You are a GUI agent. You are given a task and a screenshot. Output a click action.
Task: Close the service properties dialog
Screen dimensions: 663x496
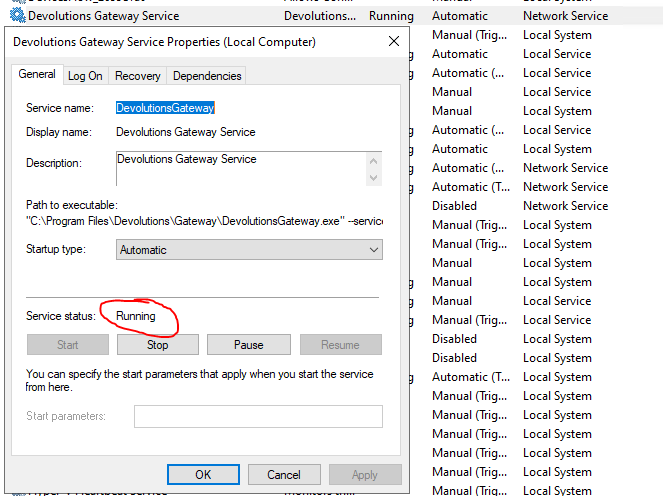coord(394,41)
